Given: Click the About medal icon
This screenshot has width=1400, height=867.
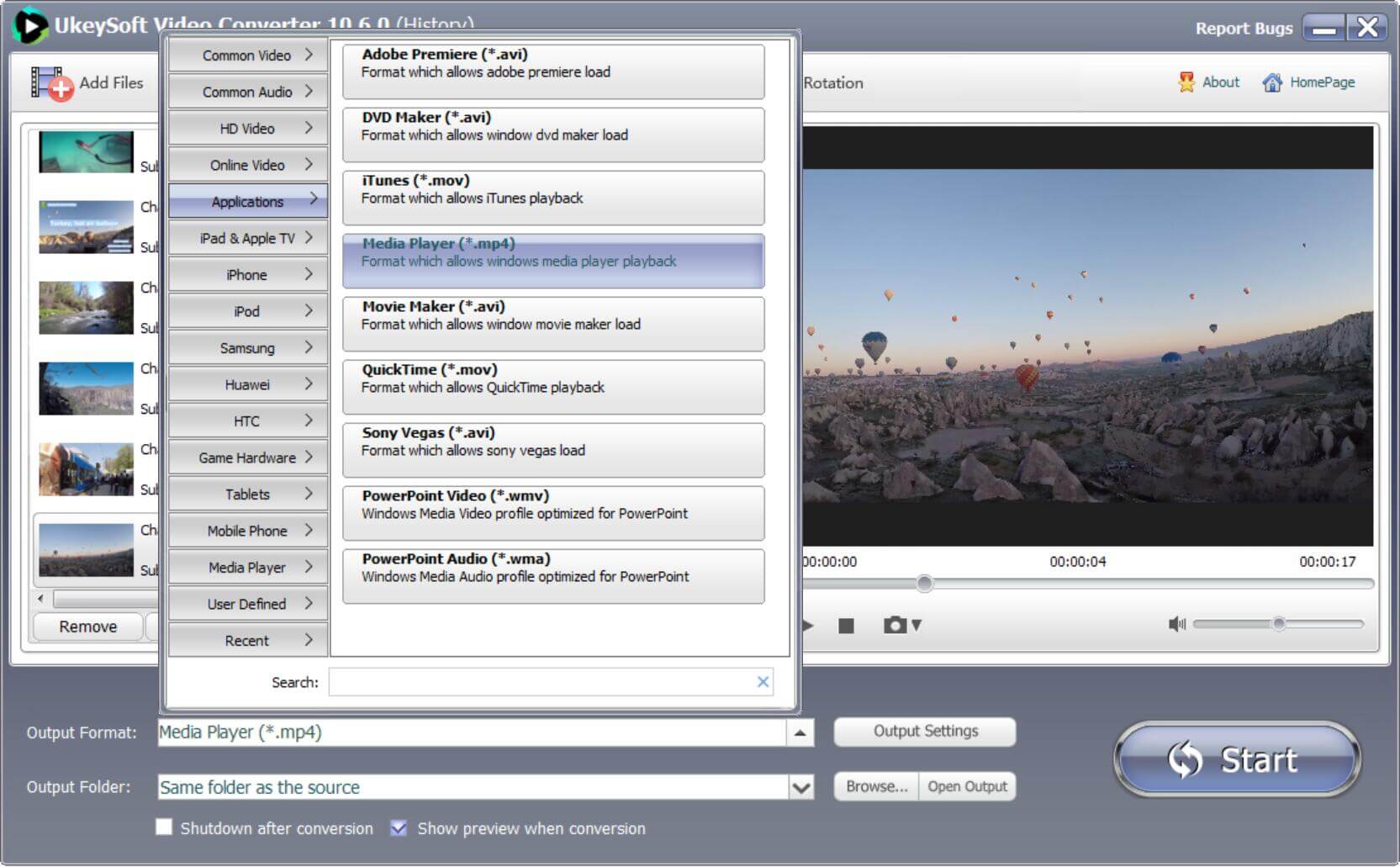Looking at the screenshot, I should click(x=1186, y=82).
